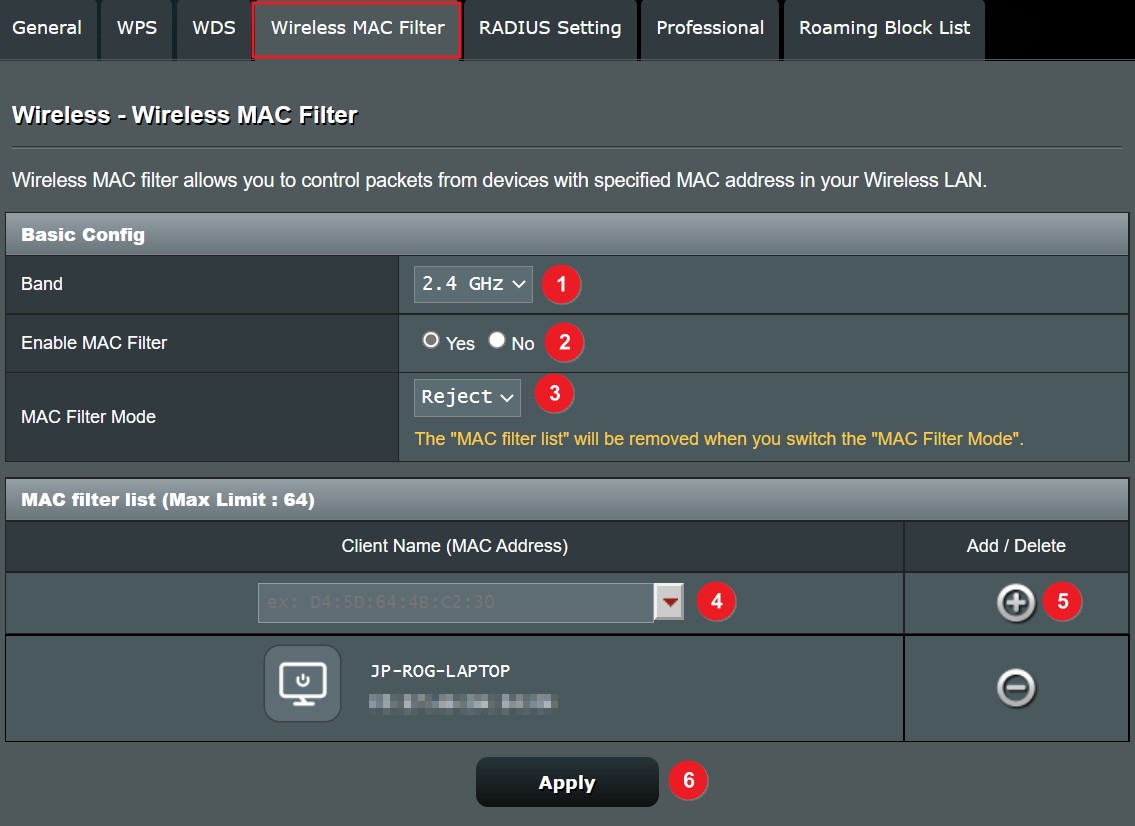Open the Band 2.4 GHz dropdown
This screenshot has height=826, width=1135.
tap(473, 284)
